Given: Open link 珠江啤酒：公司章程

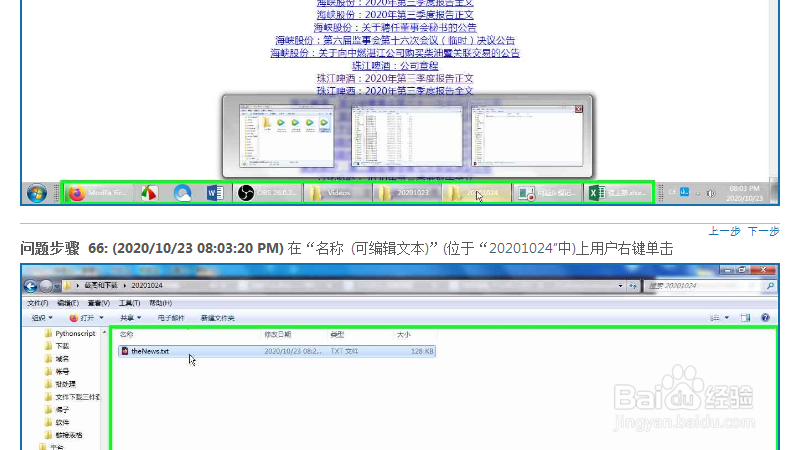Looking at the screenshot, I should (395, 66).
